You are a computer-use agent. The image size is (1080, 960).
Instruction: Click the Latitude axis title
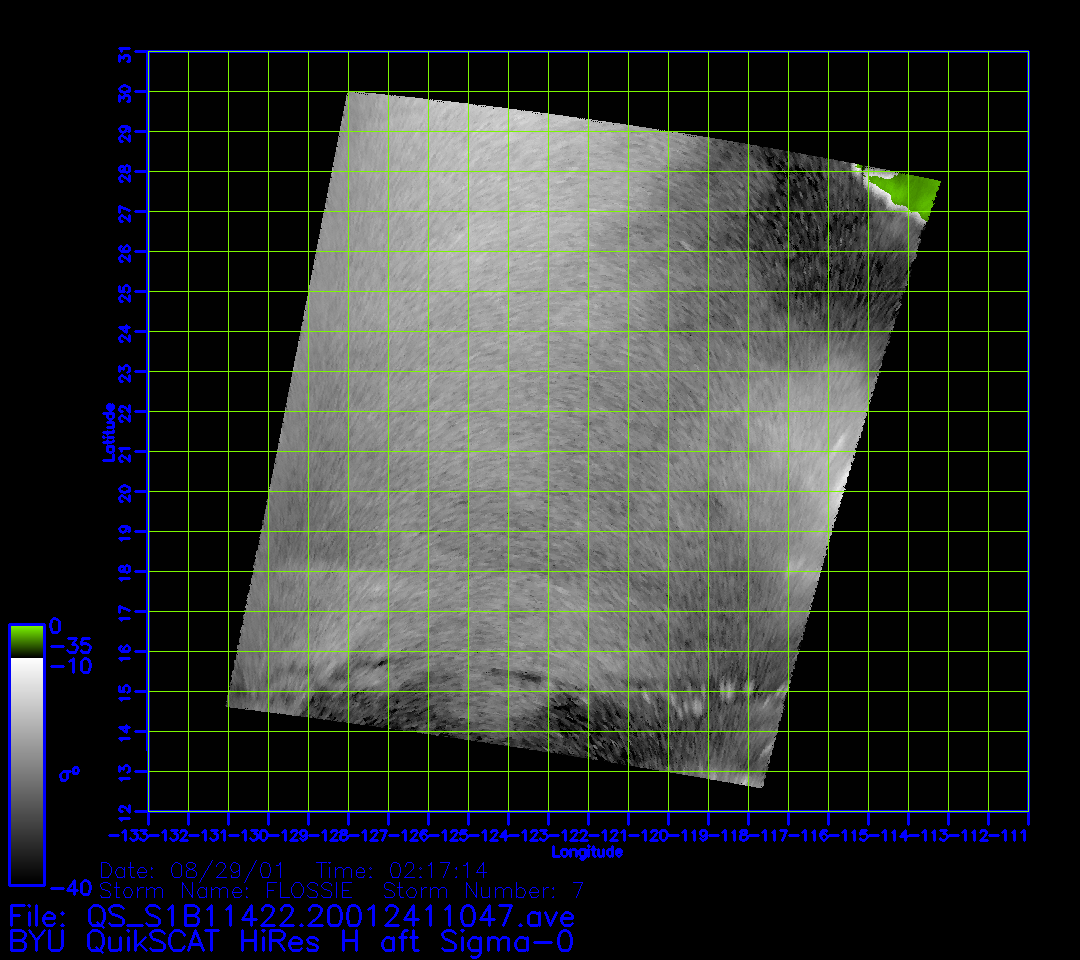click(x=107, y=432)
